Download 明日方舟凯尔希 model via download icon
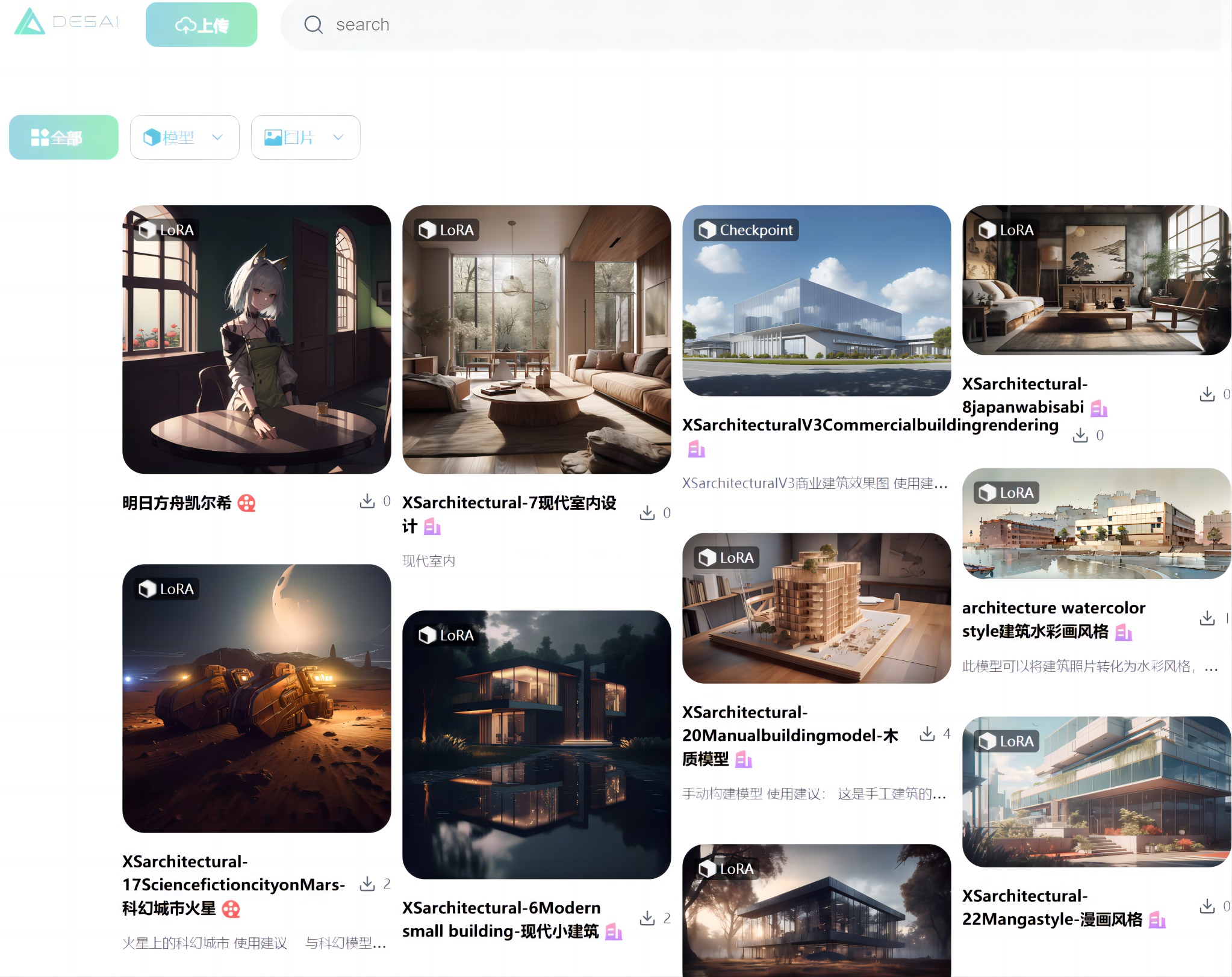This screenshot has height=977, width=1232. [x=367, y=501]
